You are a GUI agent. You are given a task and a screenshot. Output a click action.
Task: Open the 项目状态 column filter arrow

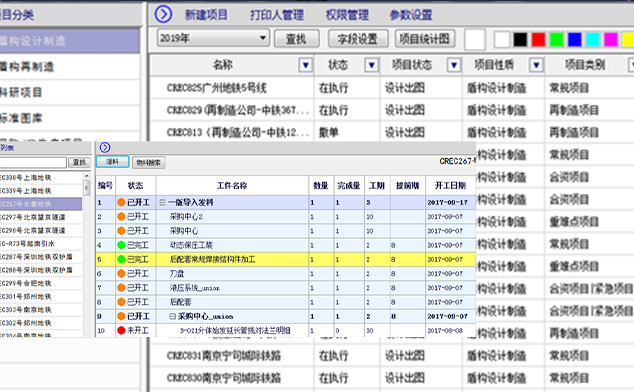tap(454, 65)
